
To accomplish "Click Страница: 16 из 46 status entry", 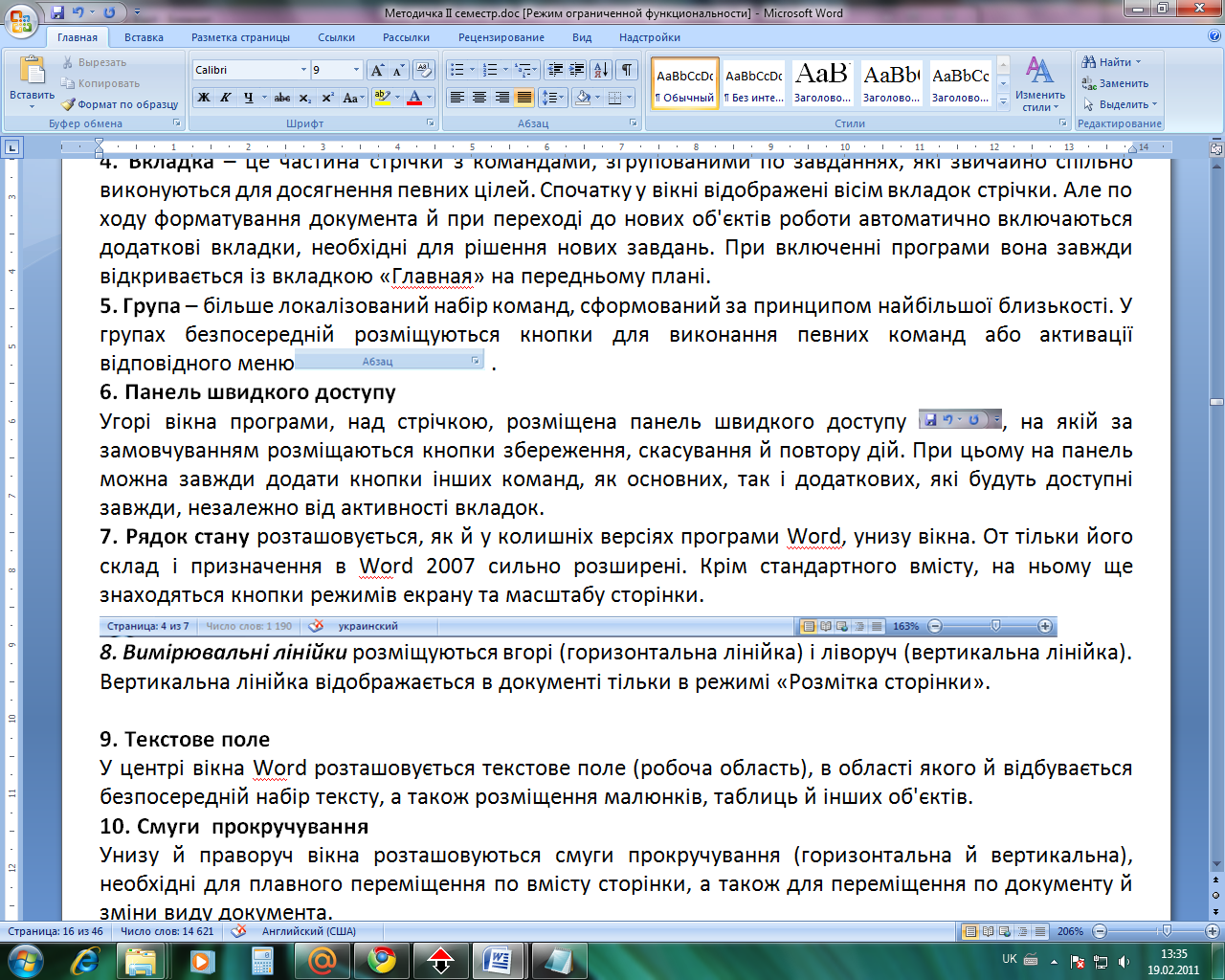I will coord(56,931).
